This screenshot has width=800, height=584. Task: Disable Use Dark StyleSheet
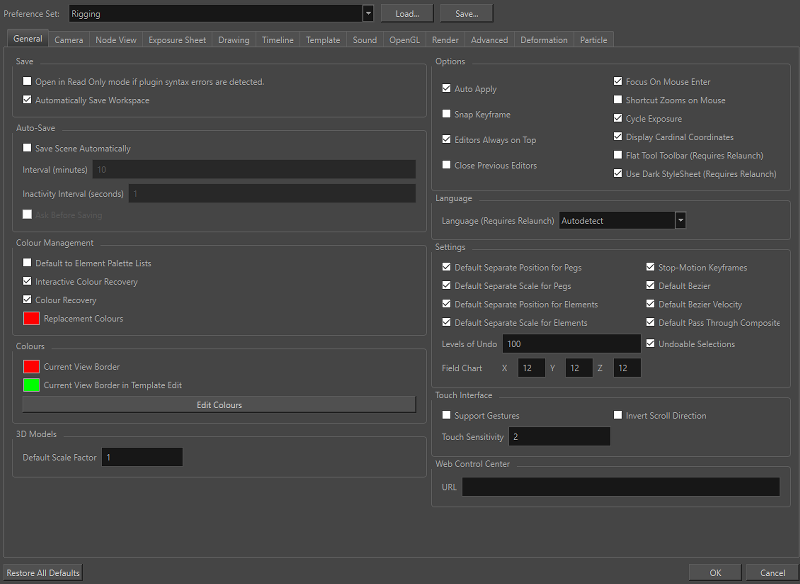[x=618, y=173]
